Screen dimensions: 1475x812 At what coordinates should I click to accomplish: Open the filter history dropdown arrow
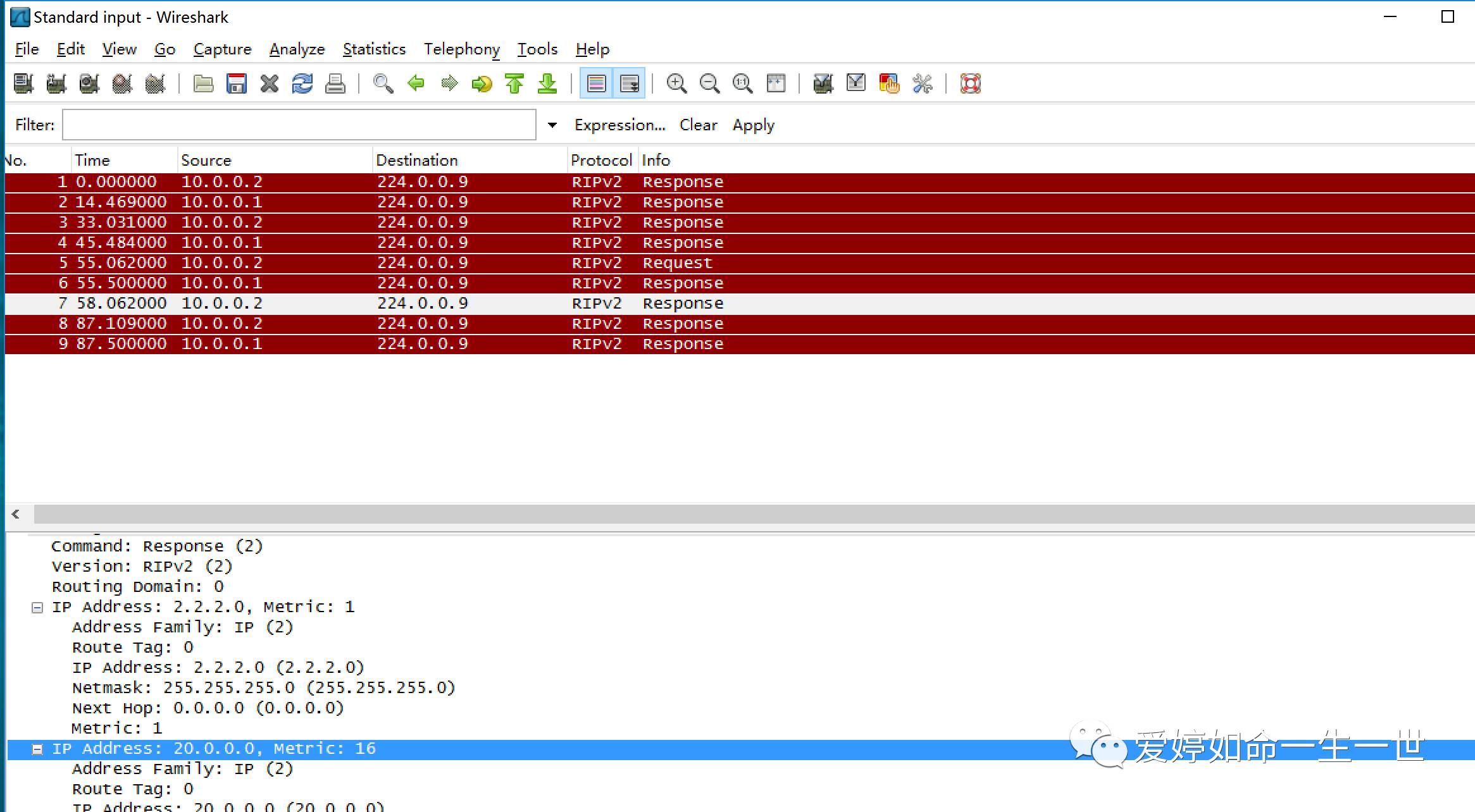pyautogui.click(x=552, y=125)
